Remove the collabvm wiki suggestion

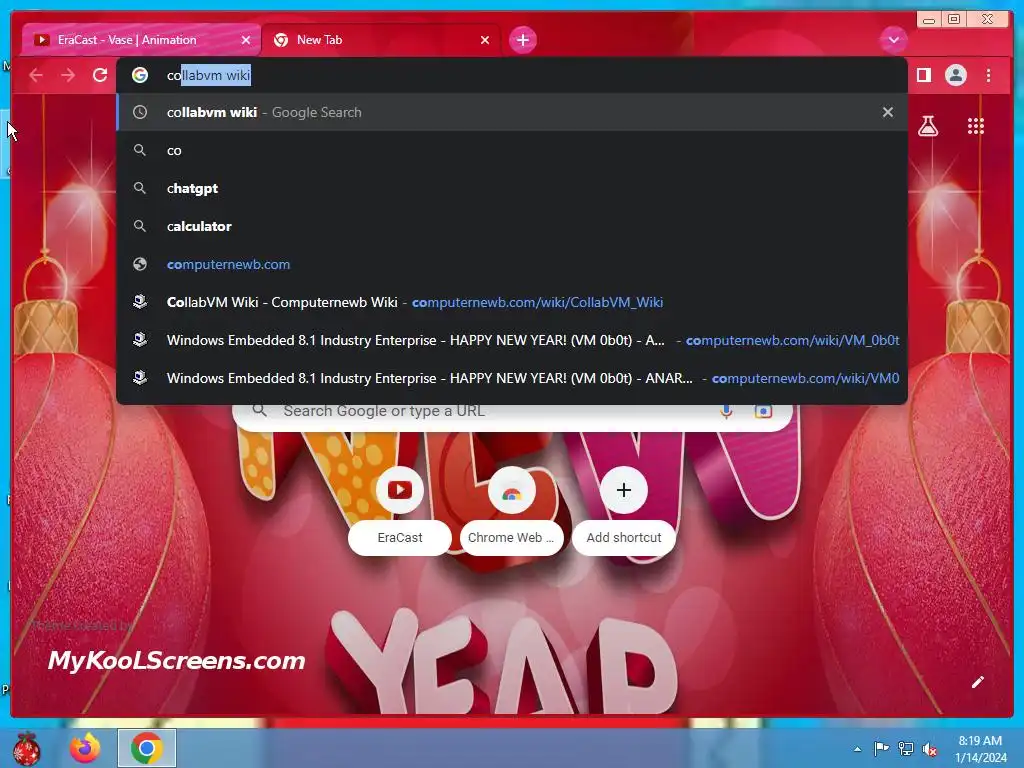[888, 112]
